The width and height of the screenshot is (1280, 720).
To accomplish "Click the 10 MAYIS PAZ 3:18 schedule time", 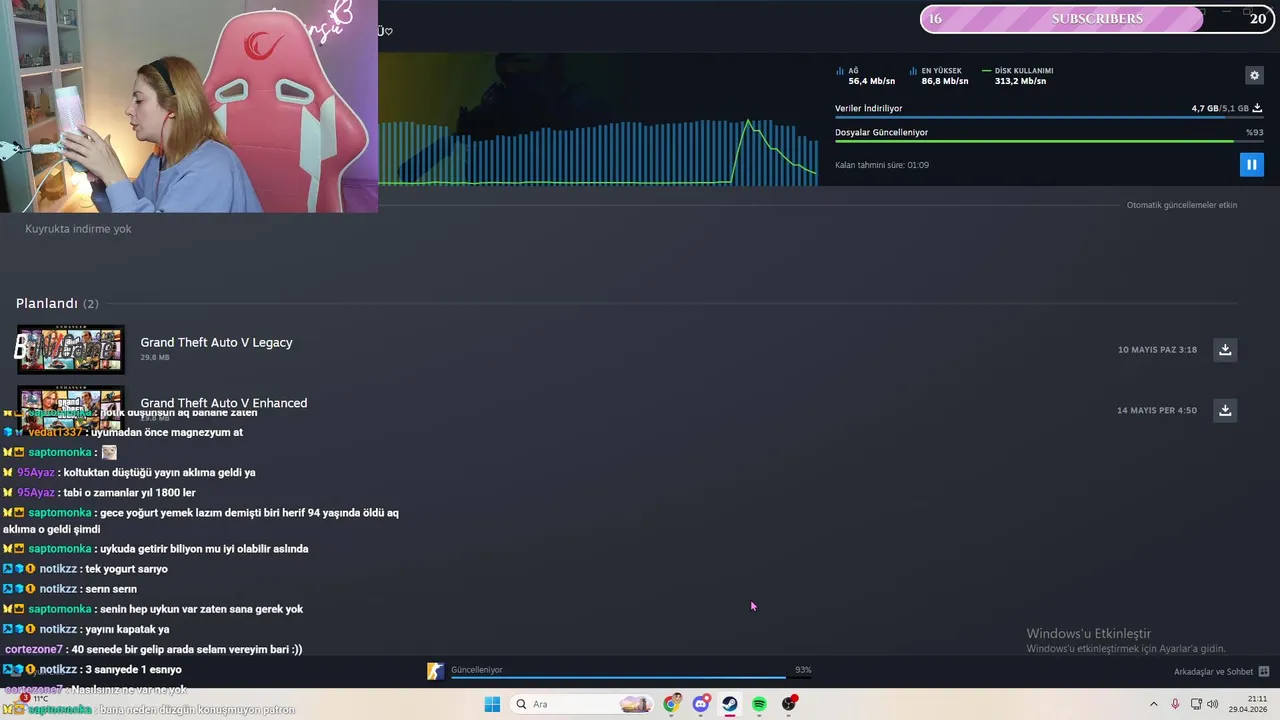I will click(1157, 350).
